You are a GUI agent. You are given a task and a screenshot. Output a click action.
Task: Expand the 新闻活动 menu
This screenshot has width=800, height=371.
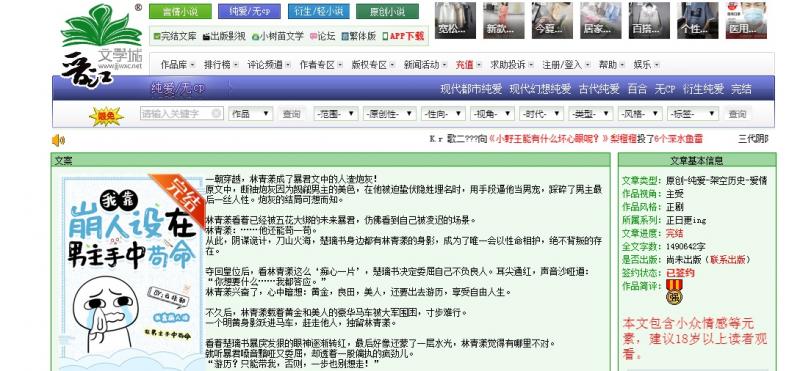(x=426, y=65)
